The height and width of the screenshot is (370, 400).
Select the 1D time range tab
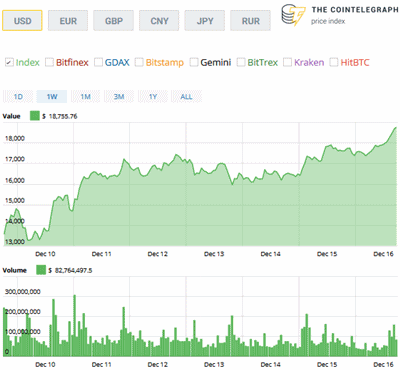(x=18, y=97)
